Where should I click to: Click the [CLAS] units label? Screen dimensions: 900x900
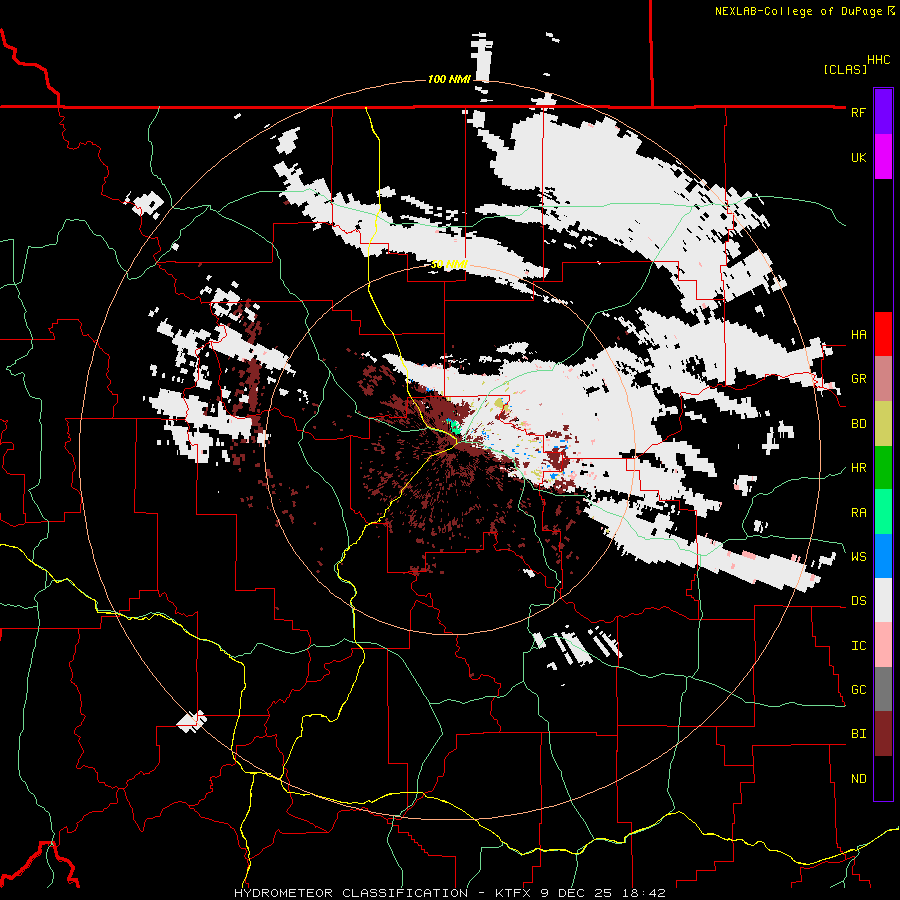coord(845,69)
